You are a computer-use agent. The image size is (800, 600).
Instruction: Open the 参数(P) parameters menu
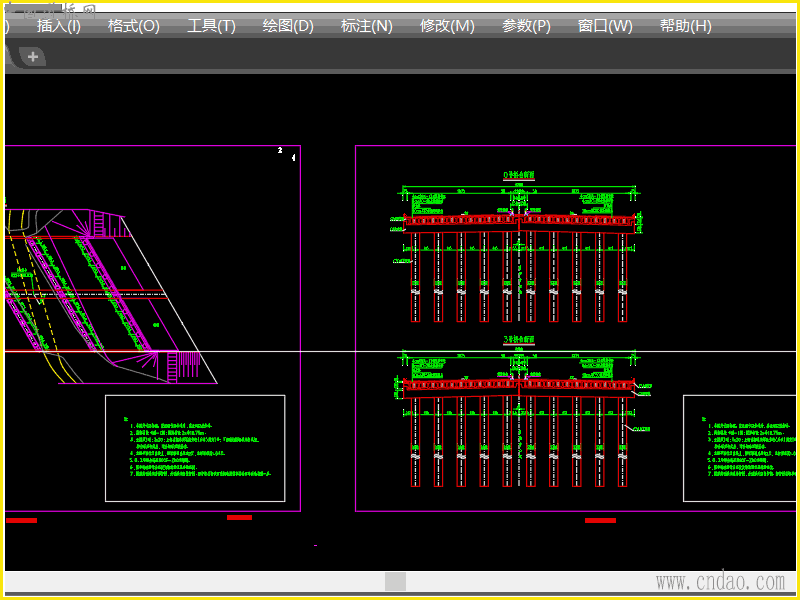click(x=526, y=26)
